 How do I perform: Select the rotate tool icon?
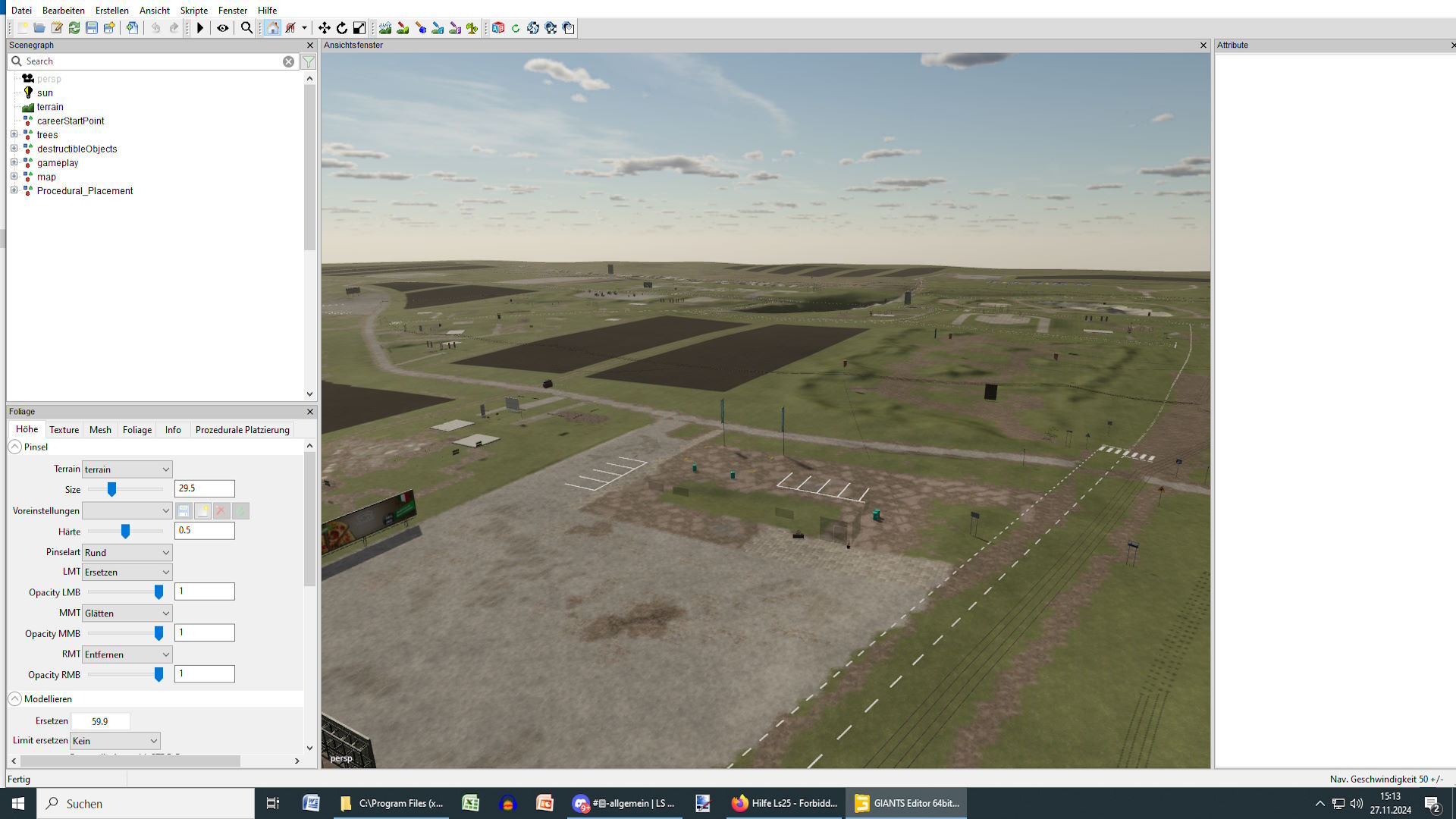coord(342,28)
